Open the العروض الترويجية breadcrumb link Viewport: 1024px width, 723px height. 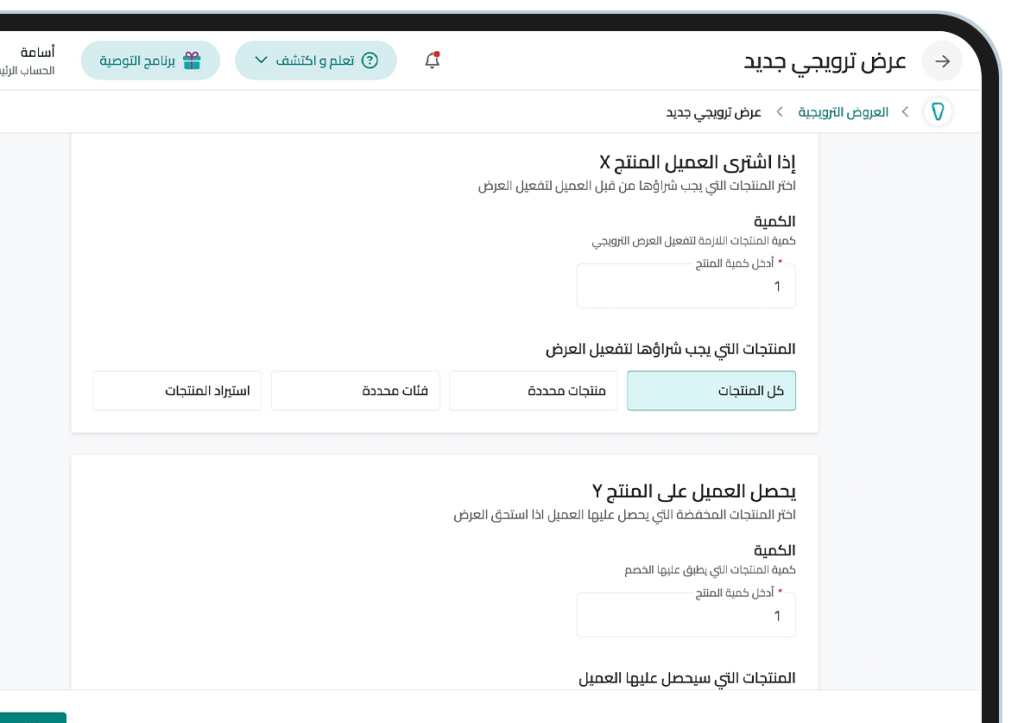pyautogui.click(x=842, y=111)
